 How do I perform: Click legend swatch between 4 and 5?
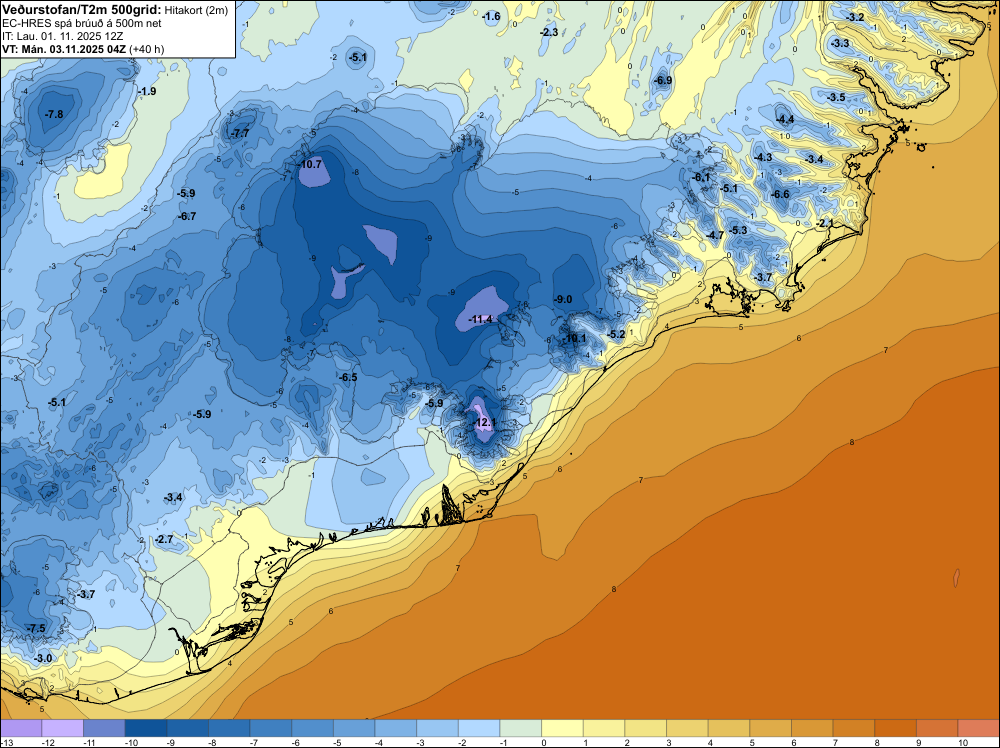(729, 728)
